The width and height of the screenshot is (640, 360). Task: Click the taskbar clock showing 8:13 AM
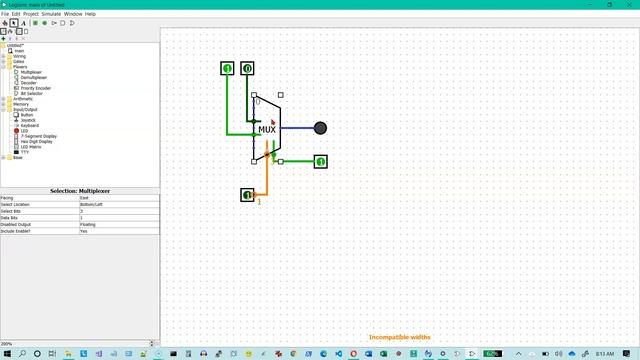pos(605,353)
